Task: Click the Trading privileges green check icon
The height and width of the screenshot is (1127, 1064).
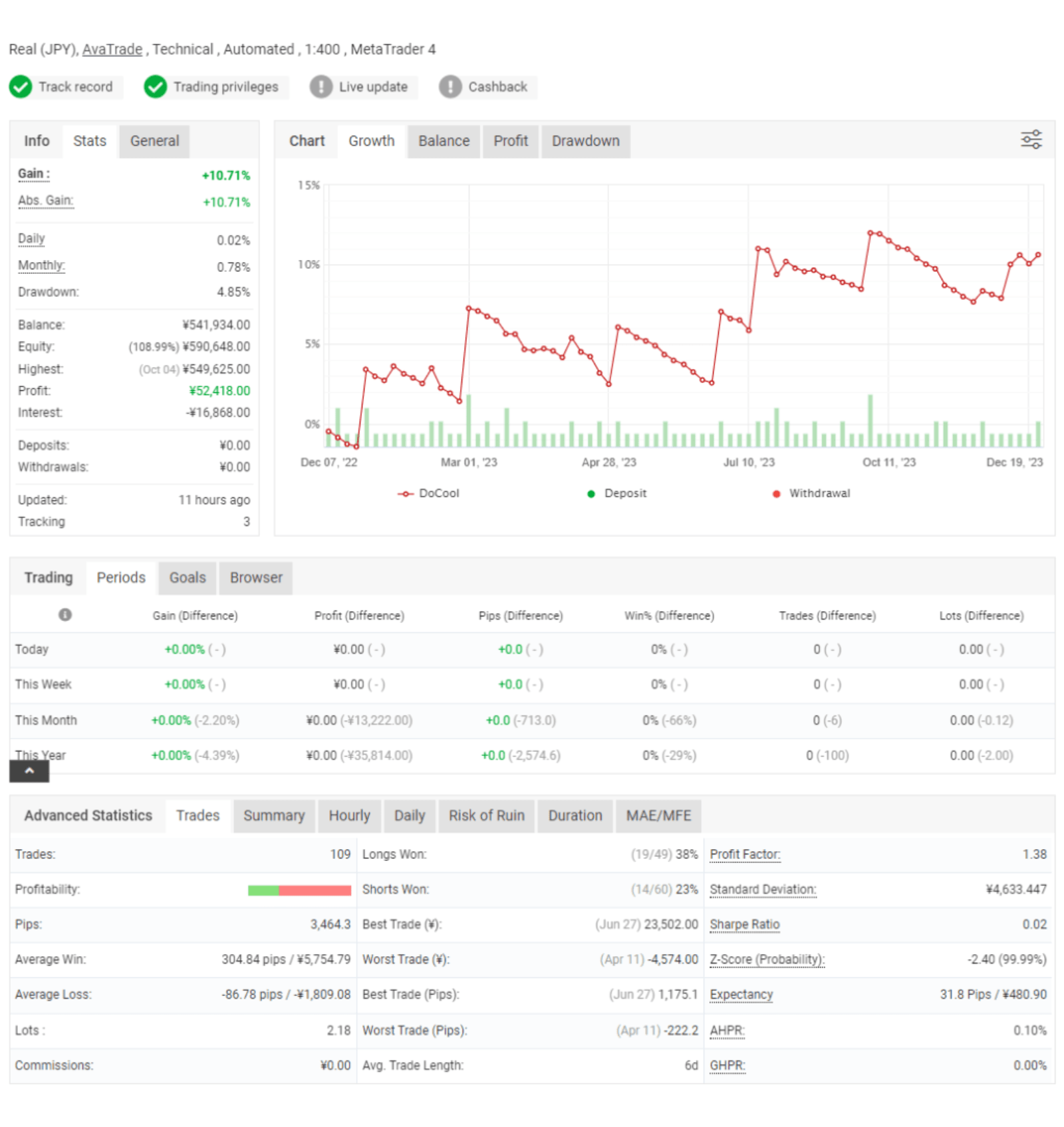Action: pos(156,86)
